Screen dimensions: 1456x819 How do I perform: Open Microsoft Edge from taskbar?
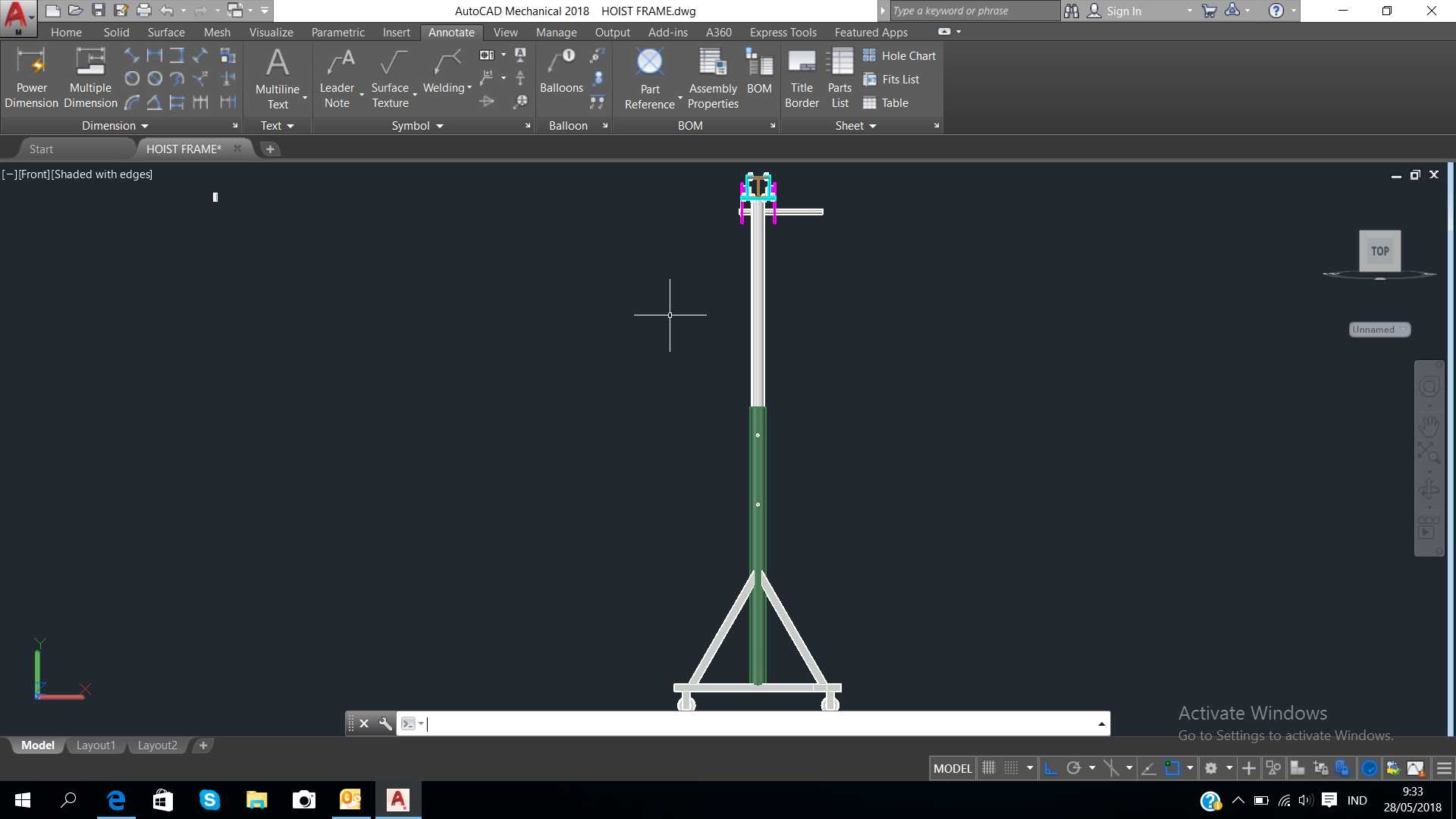click(116, 800)
